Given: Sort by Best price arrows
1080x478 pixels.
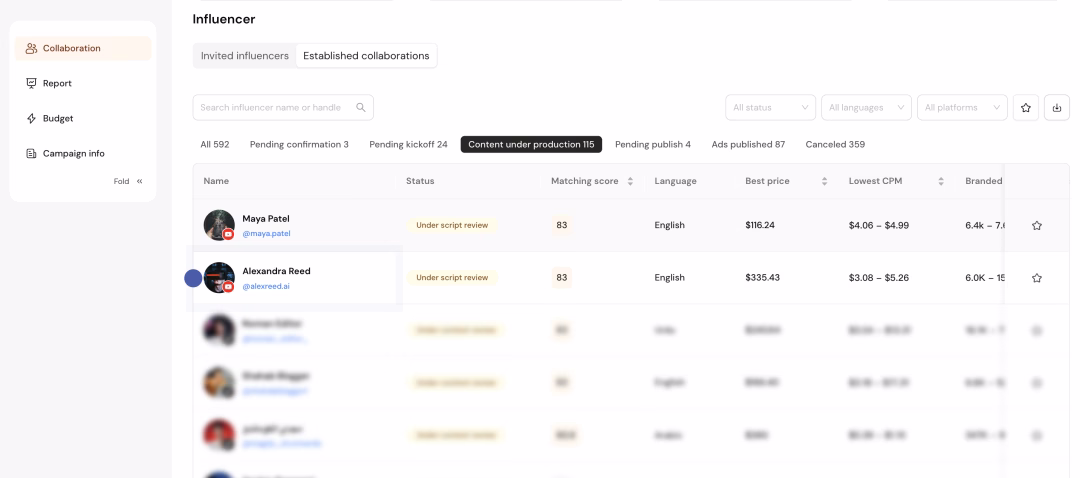Looking at the screenshot, I should point(824,181).
